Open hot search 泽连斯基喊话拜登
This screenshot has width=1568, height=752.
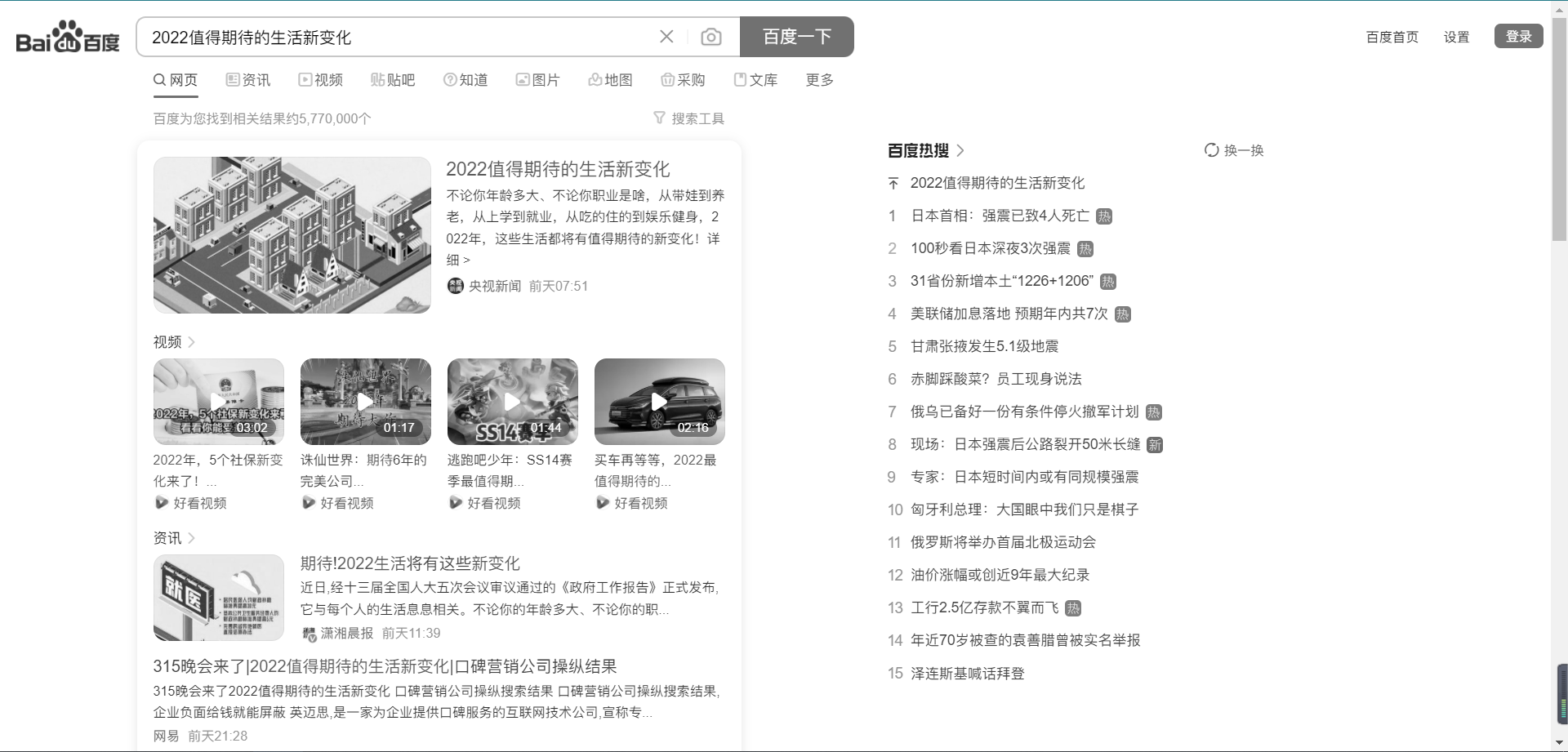coord(968,674)
